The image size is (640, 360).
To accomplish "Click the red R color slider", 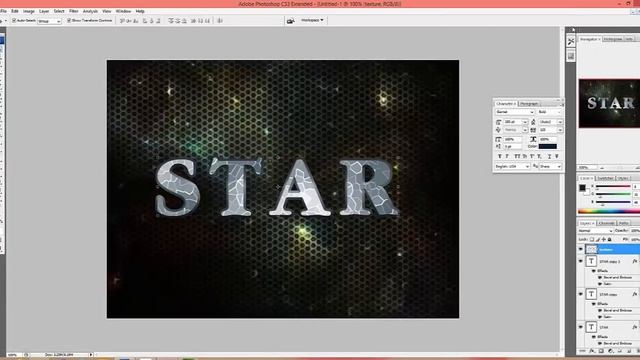I will click(613, 187).
